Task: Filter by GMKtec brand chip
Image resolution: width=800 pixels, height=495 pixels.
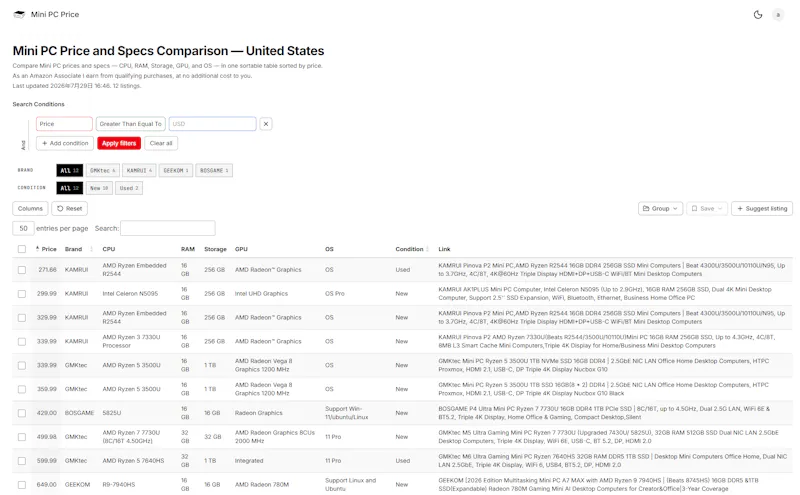Action: (103, 170)
